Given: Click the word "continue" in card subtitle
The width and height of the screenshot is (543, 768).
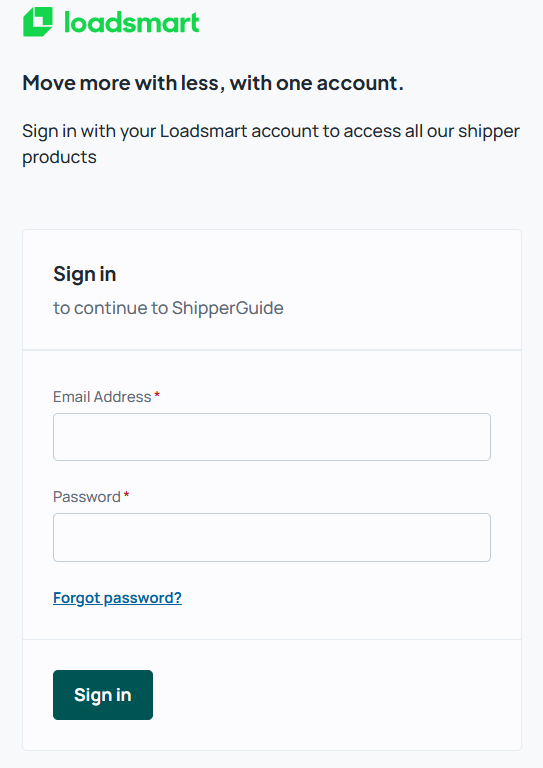Looking at the screenshot, I should click(x=111, y=308).
